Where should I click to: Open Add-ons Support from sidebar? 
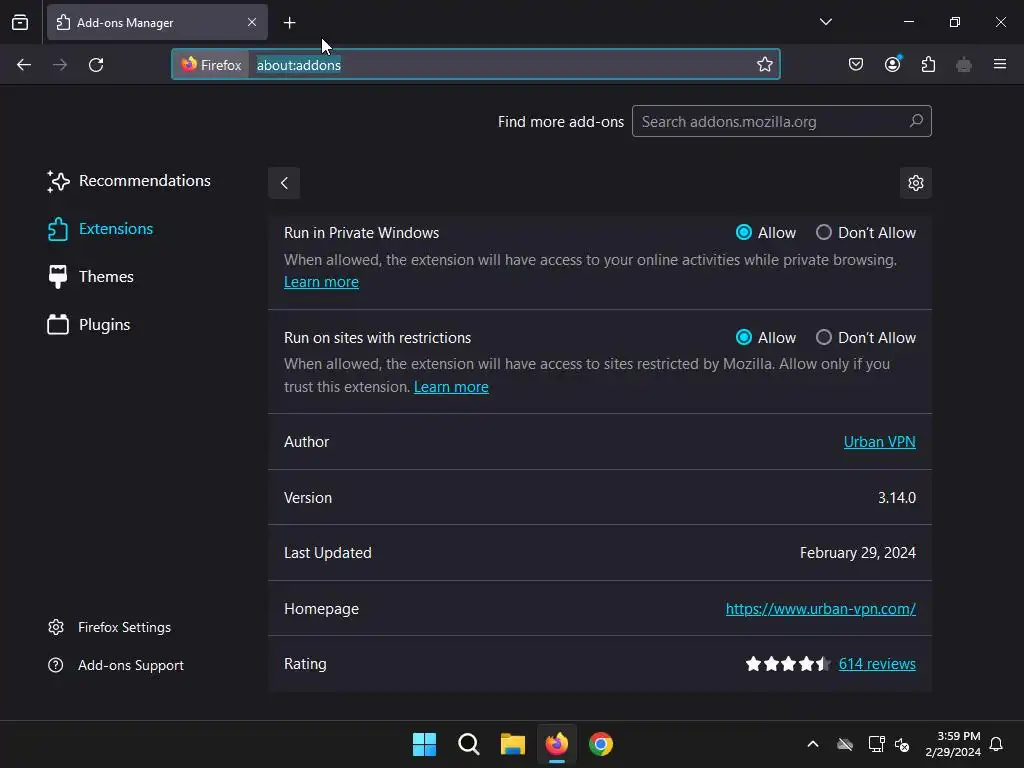click(x=116, y=665)
